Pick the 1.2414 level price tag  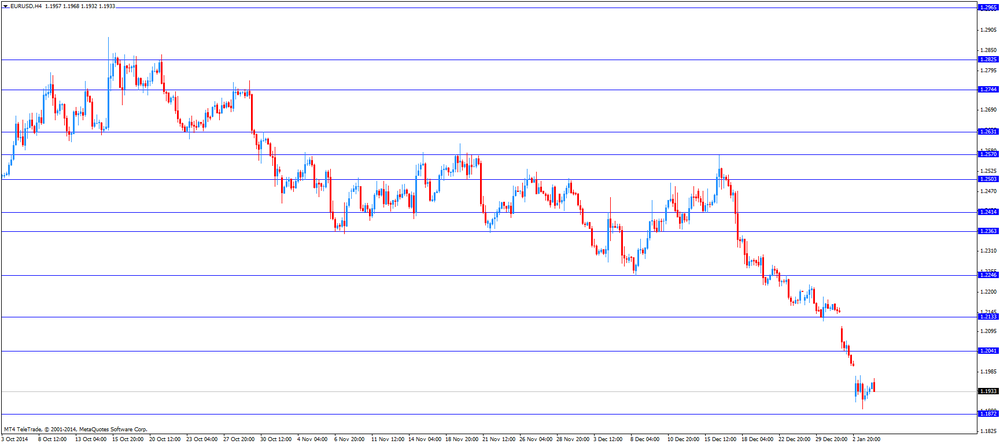coord(987,212)
